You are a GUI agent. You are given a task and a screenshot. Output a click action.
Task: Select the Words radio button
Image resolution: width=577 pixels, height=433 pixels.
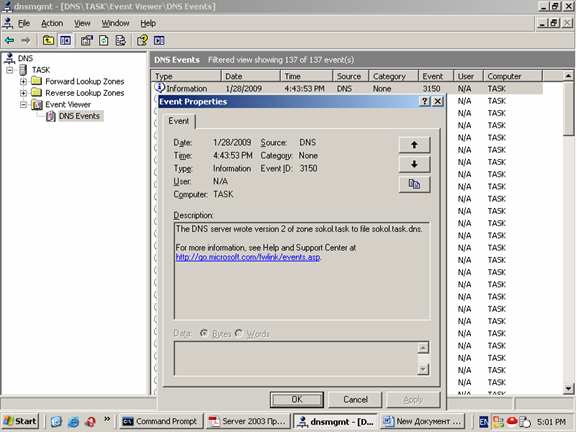(x=239, y=333)
